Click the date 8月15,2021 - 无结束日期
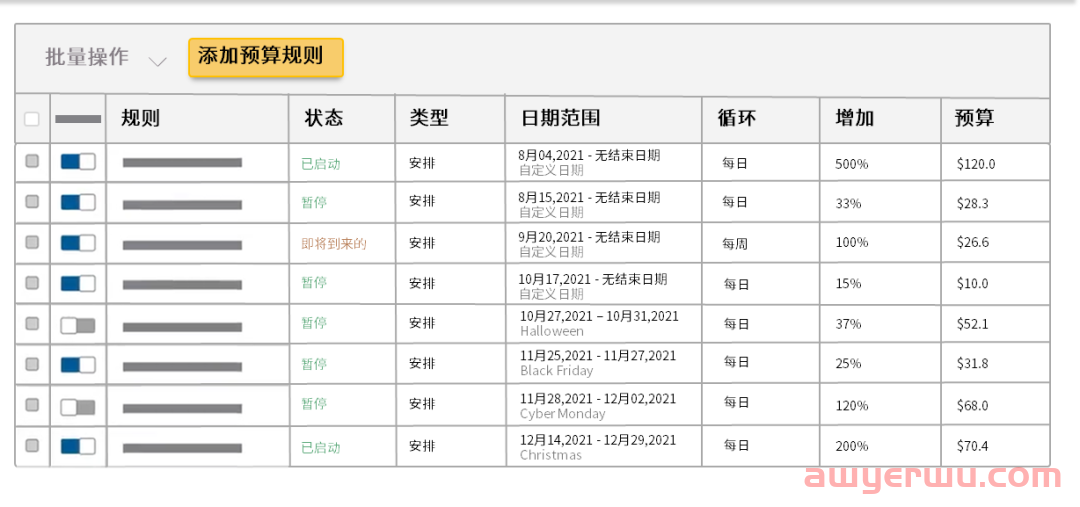This screenshot has width=1080, height=507. (x=589, y=198)
